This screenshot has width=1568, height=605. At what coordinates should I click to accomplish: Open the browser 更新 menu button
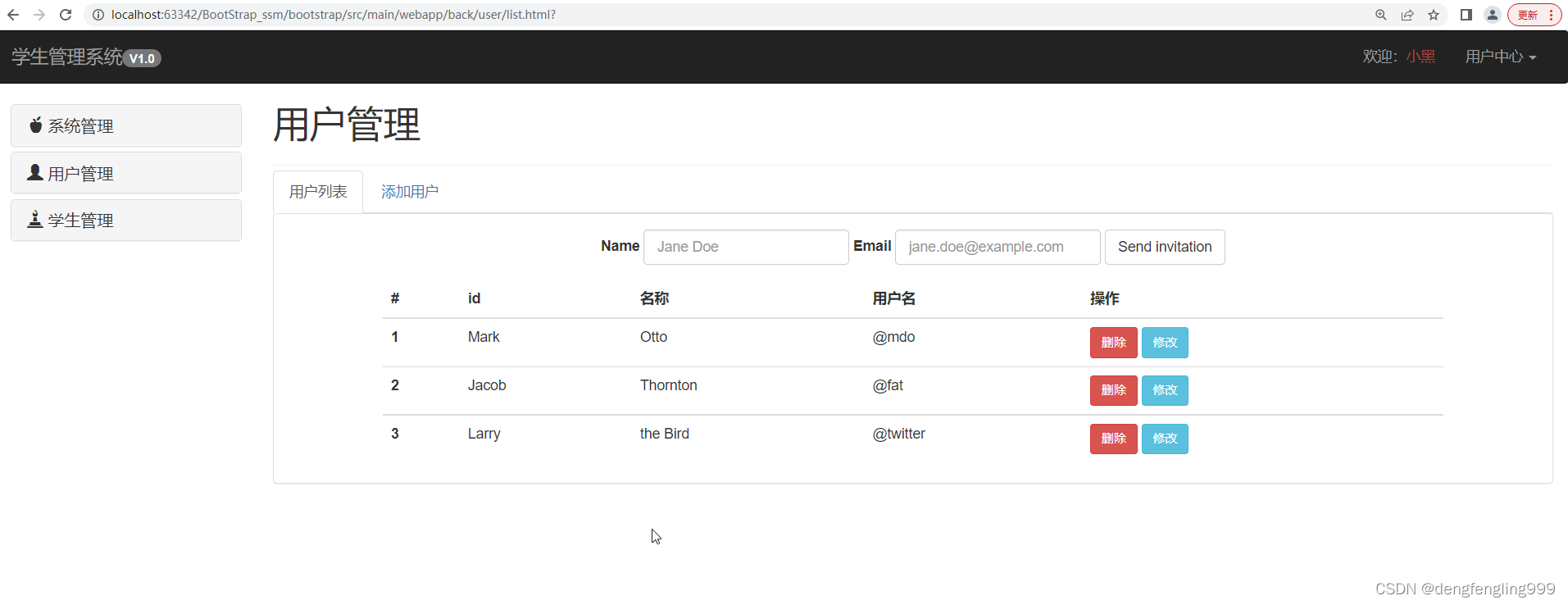(x=1534, y=15)
